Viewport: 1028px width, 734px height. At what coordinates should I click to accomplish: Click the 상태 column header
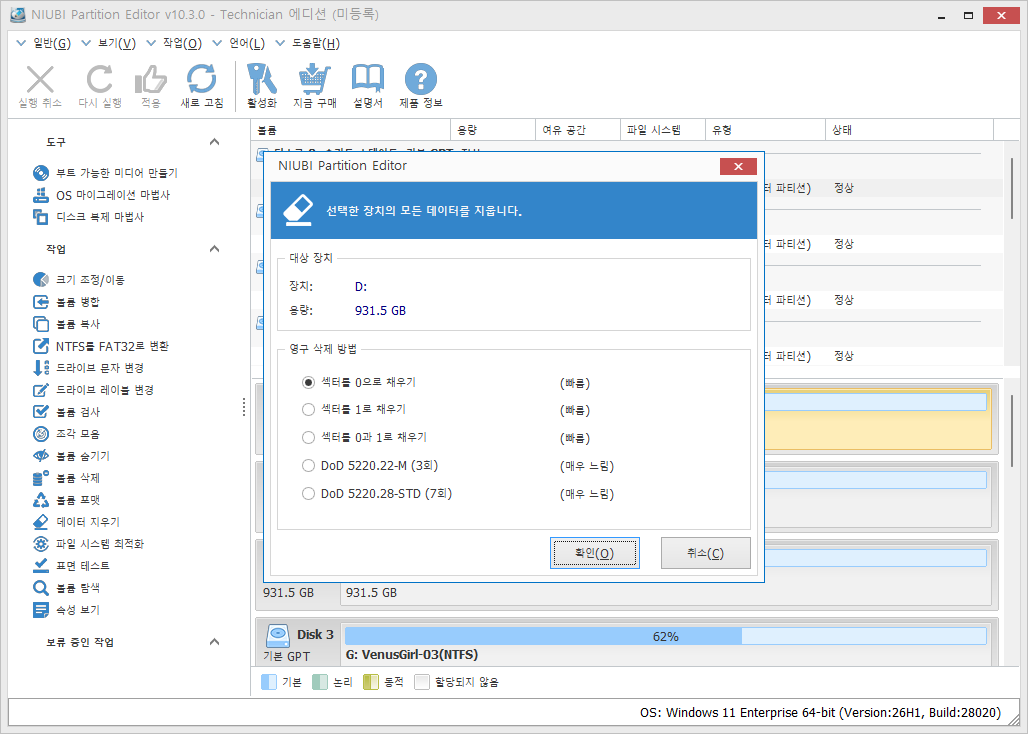(x=909, y=130)
